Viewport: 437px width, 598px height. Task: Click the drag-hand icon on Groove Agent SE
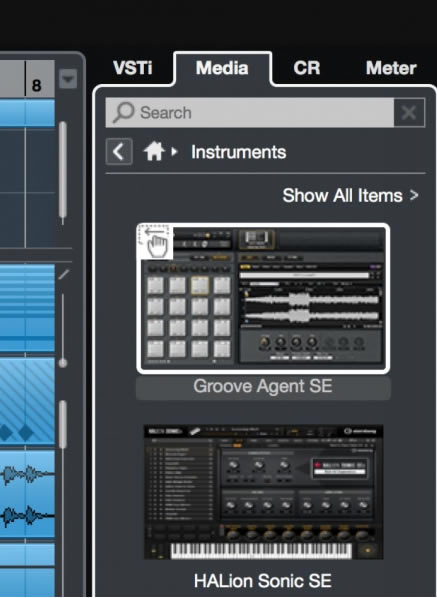156,242
